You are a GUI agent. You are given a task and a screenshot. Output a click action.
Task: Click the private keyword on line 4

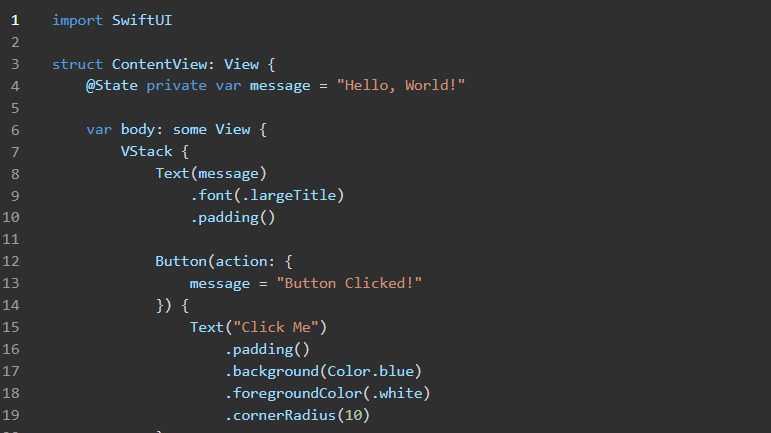[176, 86]
